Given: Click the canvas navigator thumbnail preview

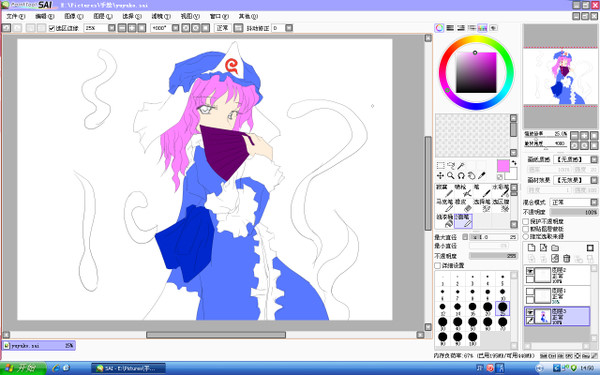Looking at the screenshot, I should pyautogui.click(x=560, y=76).
